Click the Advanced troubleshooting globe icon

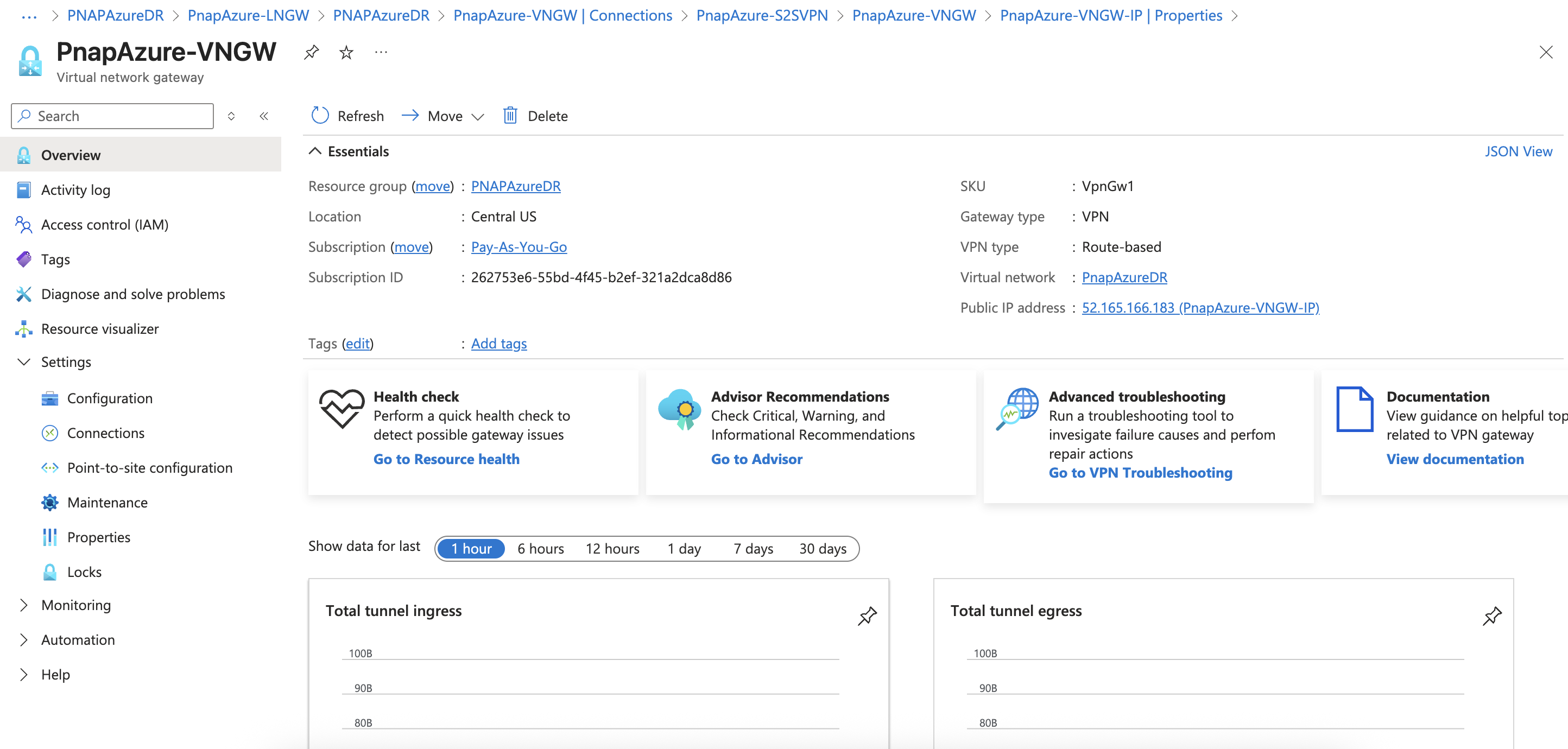click(x=1018, y=409)
